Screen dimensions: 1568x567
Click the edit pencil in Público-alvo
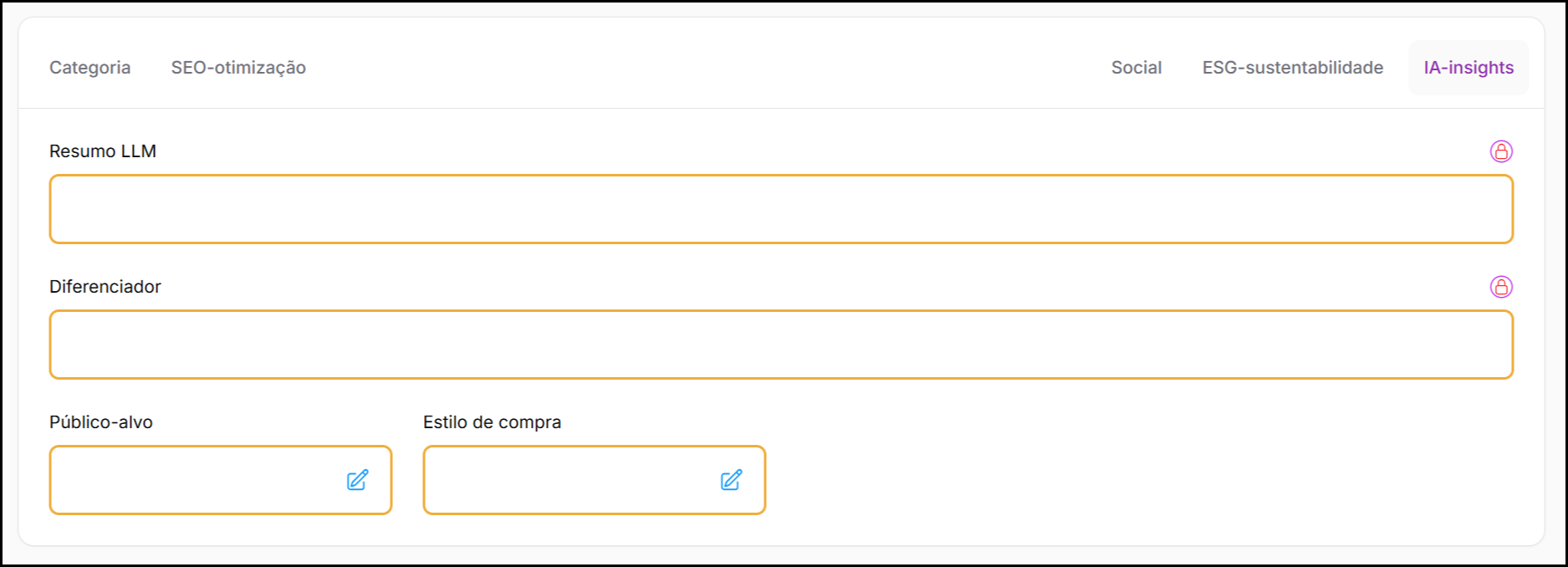pos(357,480)
